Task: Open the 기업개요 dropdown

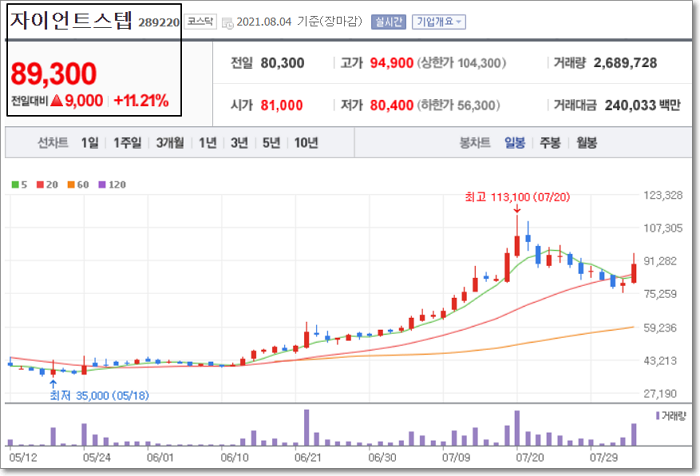Action: (439, 22)
